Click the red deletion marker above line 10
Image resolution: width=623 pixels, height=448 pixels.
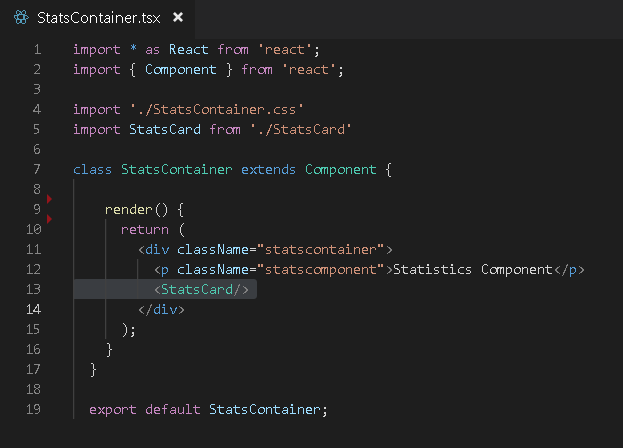49,218
